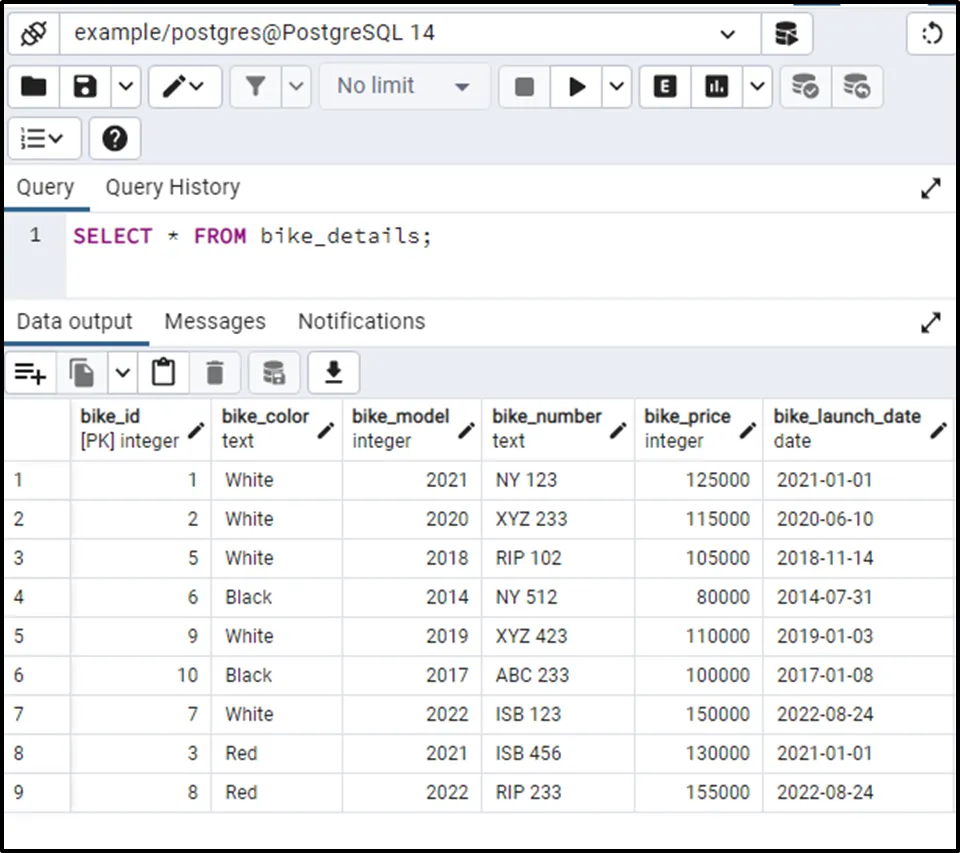Screen dimensions: 960x853
Task: Open the Messages tab
Action: click(x=215, y=321)
